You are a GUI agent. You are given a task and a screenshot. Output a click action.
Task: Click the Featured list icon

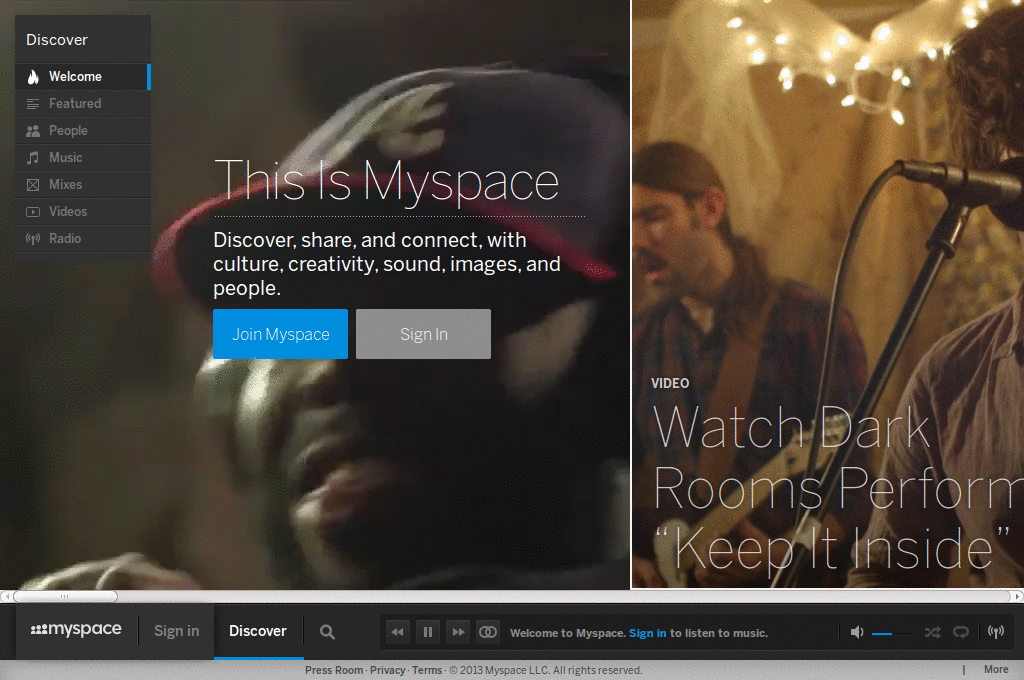(33, 104)
